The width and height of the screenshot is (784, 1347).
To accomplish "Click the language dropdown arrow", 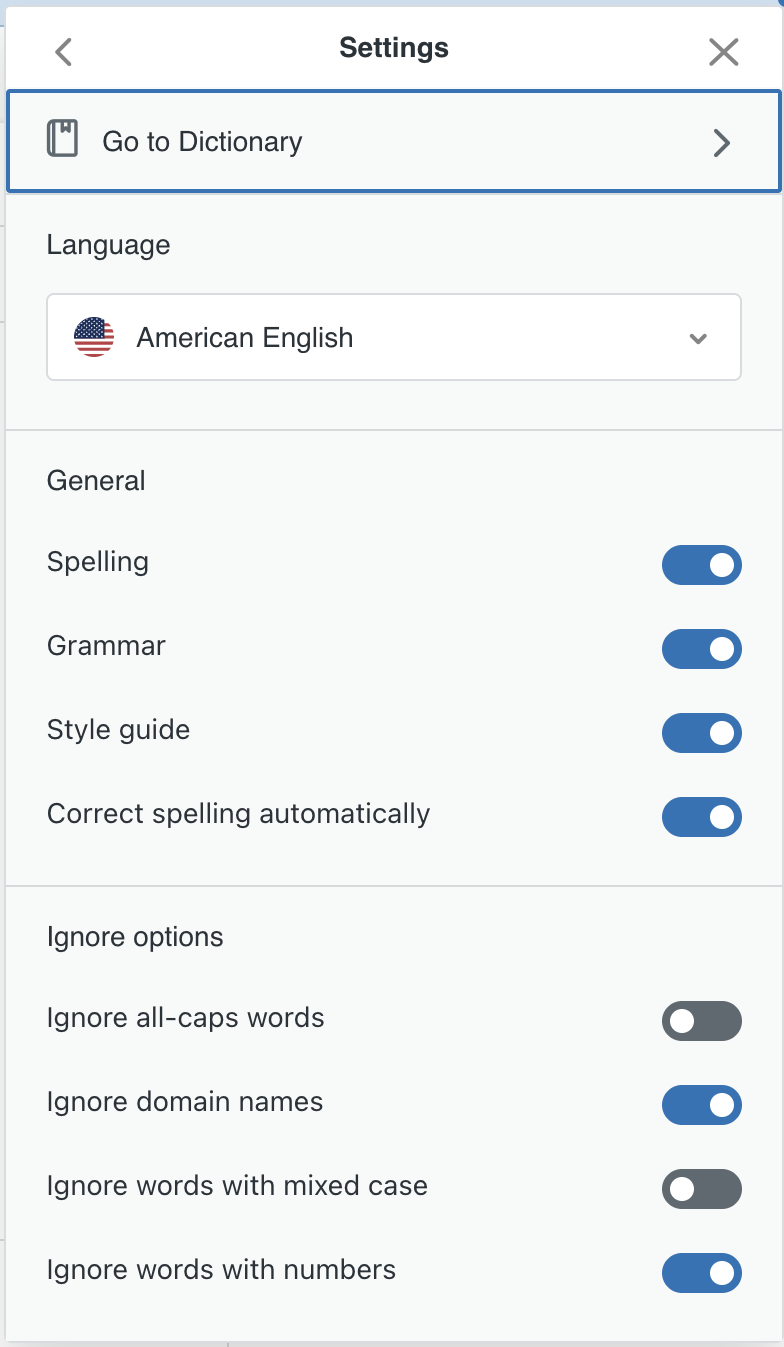I will tap(698, 338).
